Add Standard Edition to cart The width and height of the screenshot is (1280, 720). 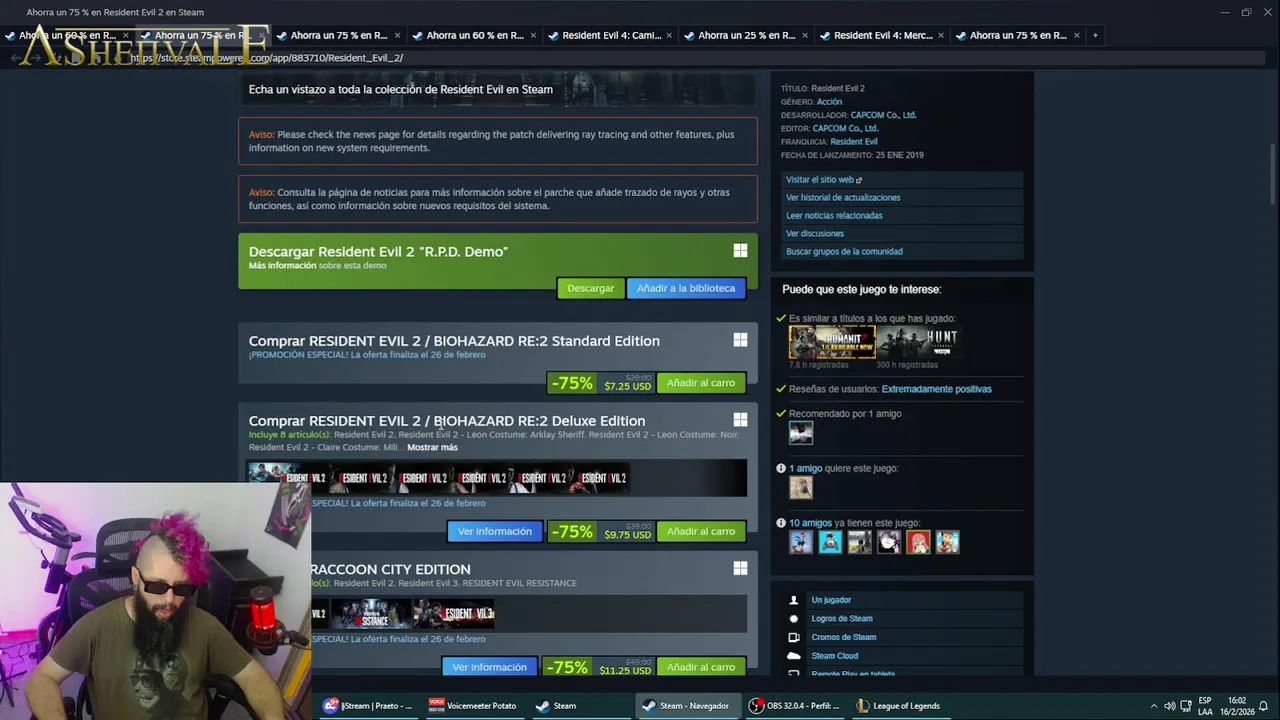coord(700,383)
